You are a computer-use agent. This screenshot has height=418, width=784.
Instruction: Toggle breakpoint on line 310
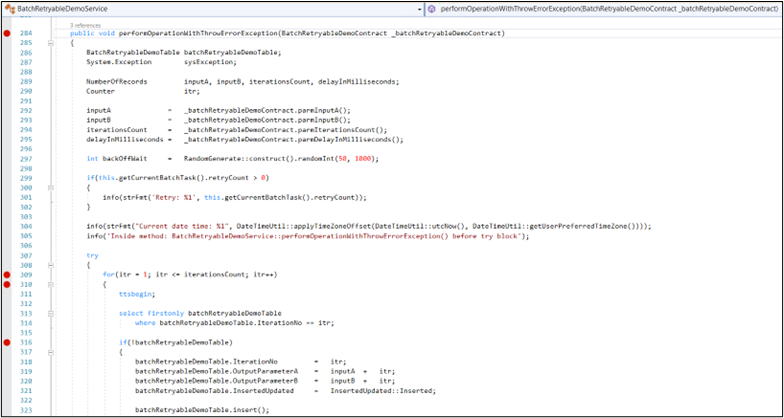(x=6, y=284)
